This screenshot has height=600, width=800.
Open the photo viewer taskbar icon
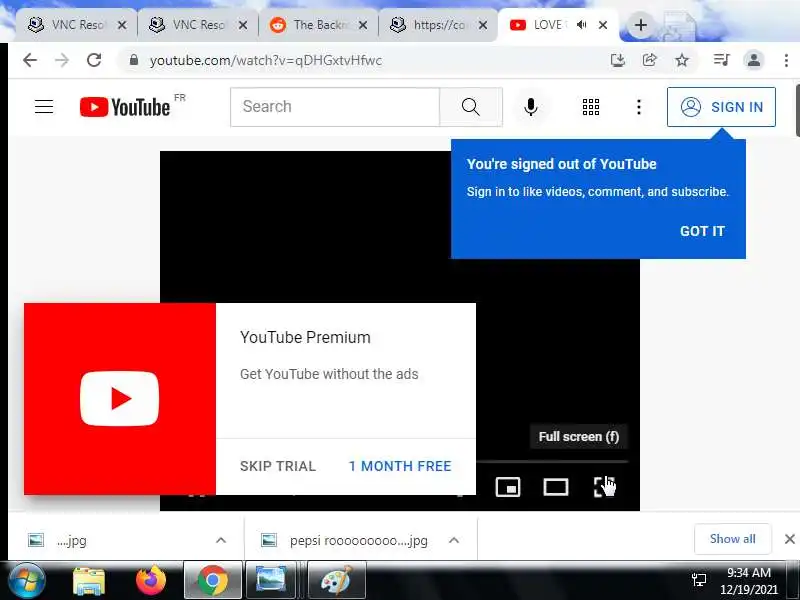[x=271, y=580]
